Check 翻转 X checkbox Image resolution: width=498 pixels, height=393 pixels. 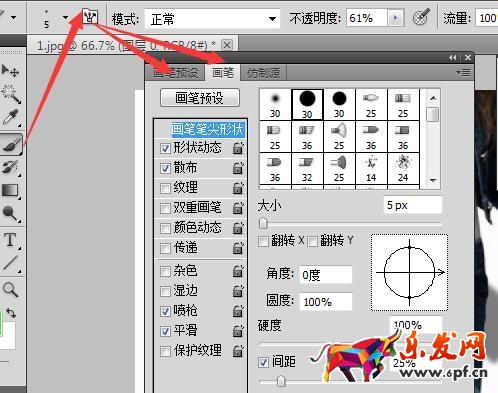click(263, 241)
